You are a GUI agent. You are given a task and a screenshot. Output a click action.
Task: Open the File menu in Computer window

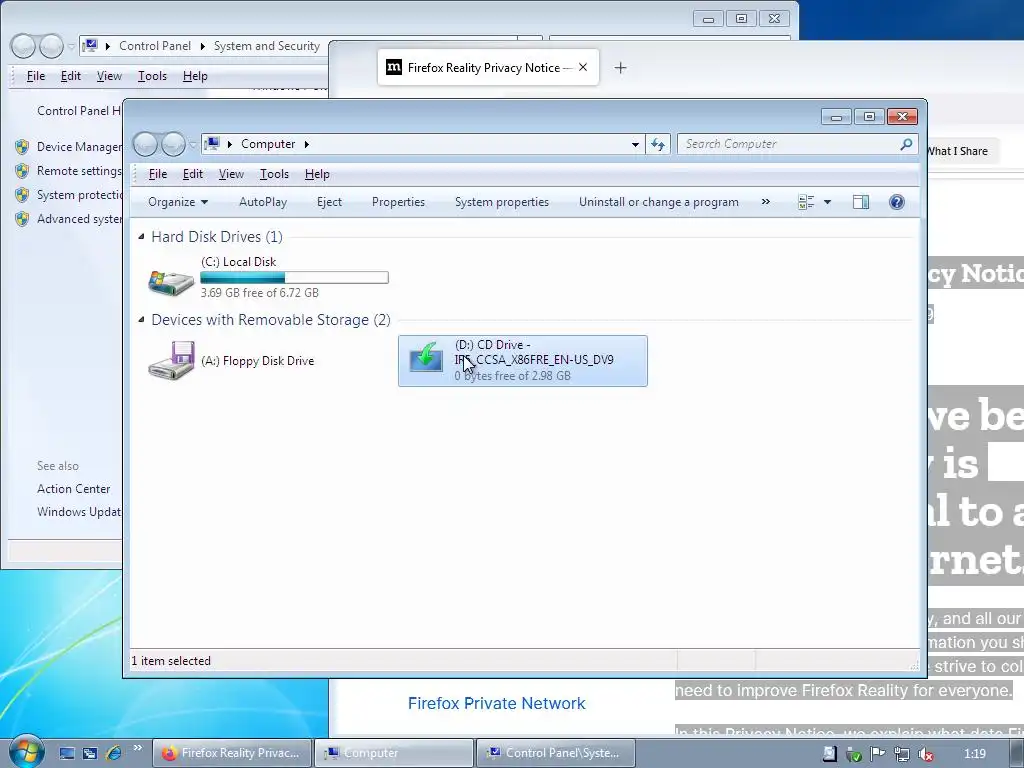click(158, 174)
